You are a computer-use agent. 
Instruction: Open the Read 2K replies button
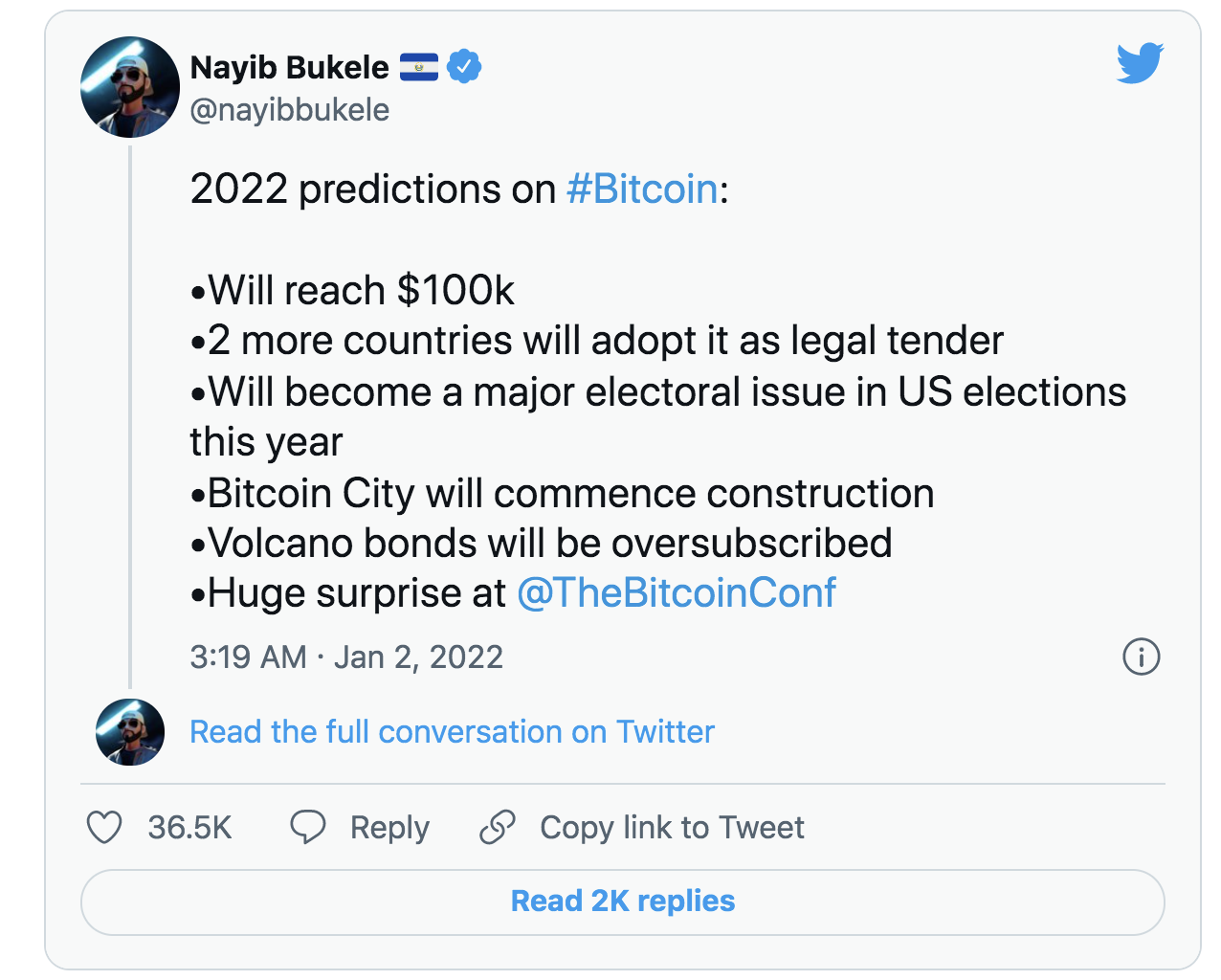pos(623,902)
